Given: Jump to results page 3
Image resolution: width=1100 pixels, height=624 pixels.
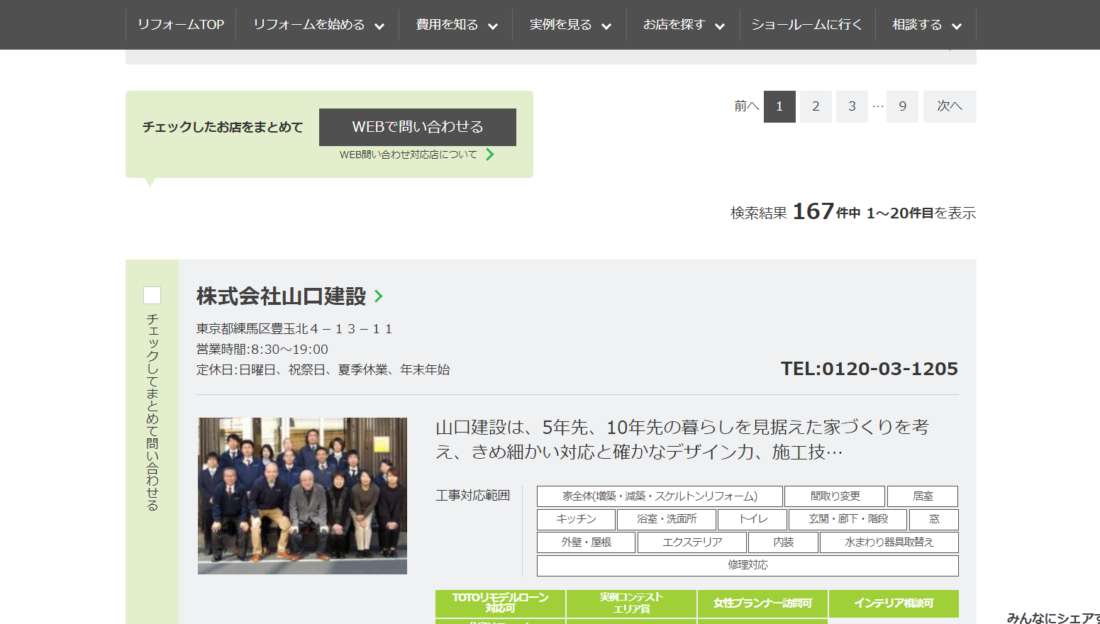Looking at the screenshot, I should pos(852,106).
